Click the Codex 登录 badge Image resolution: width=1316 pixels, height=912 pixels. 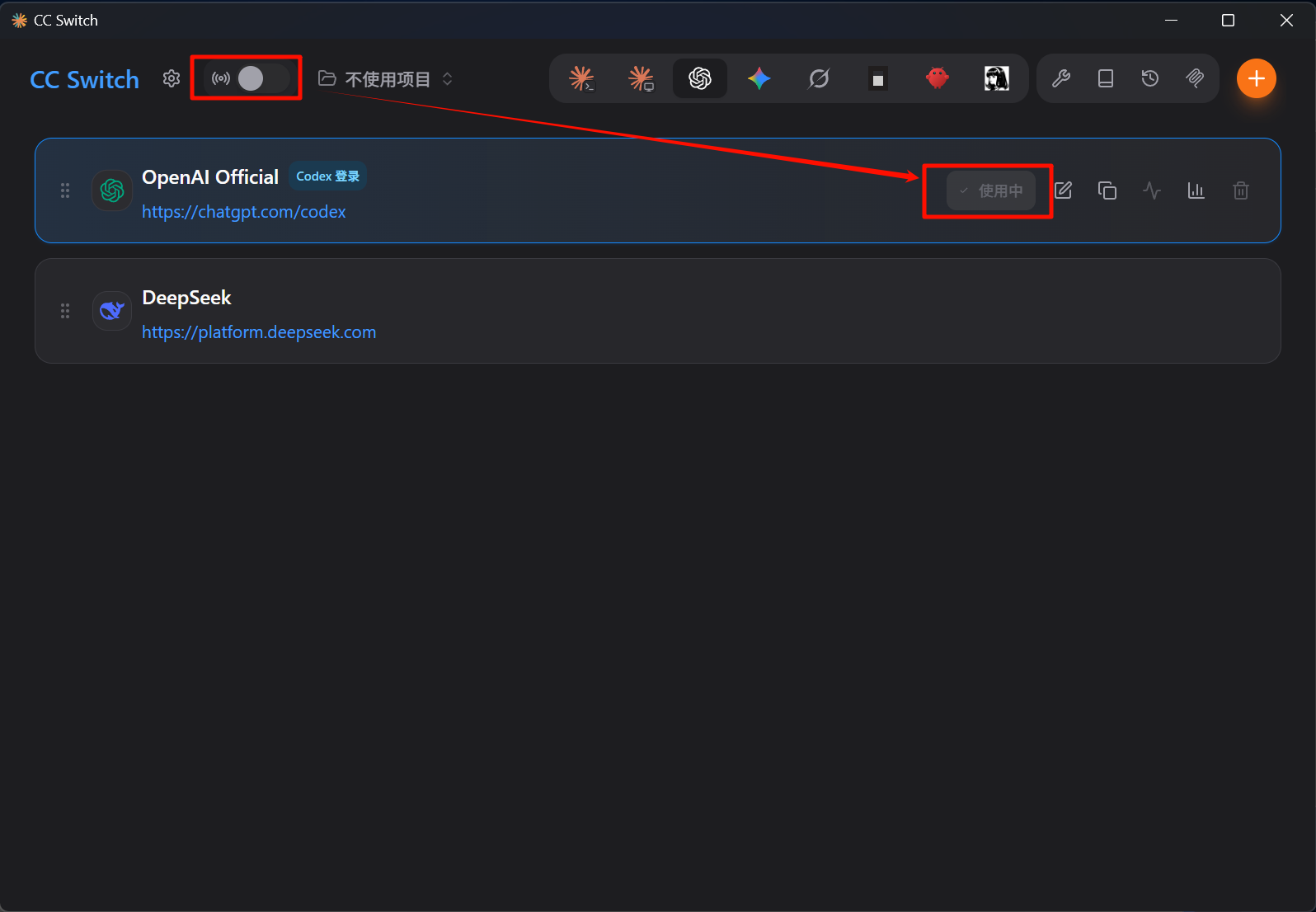coord(327,176)
